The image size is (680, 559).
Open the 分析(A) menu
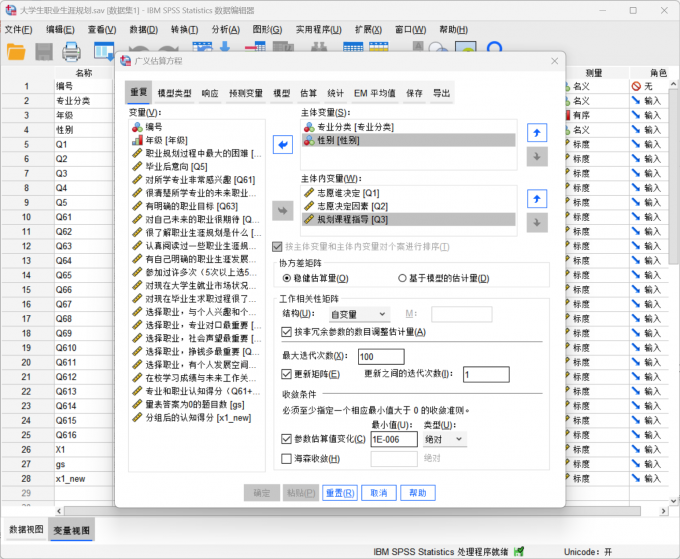click(226, 29)
